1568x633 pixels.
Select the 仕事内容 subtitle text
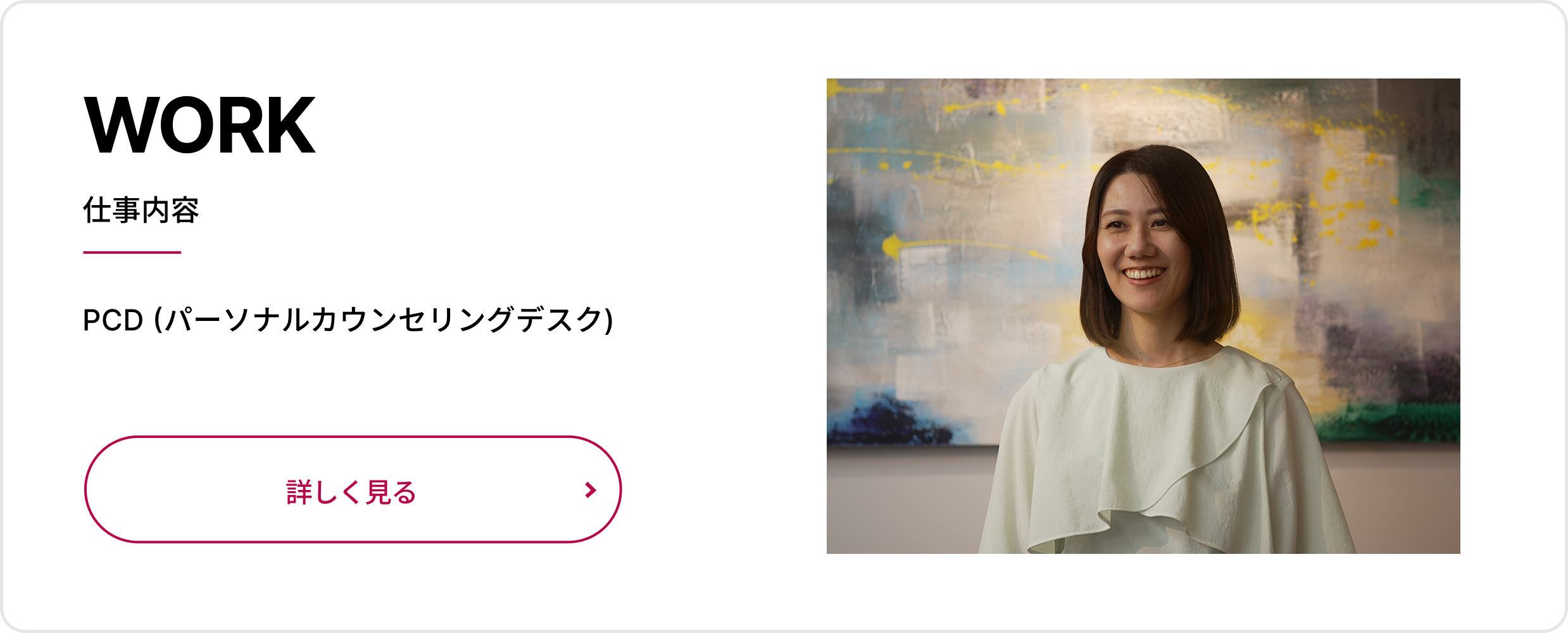(141, 210)
